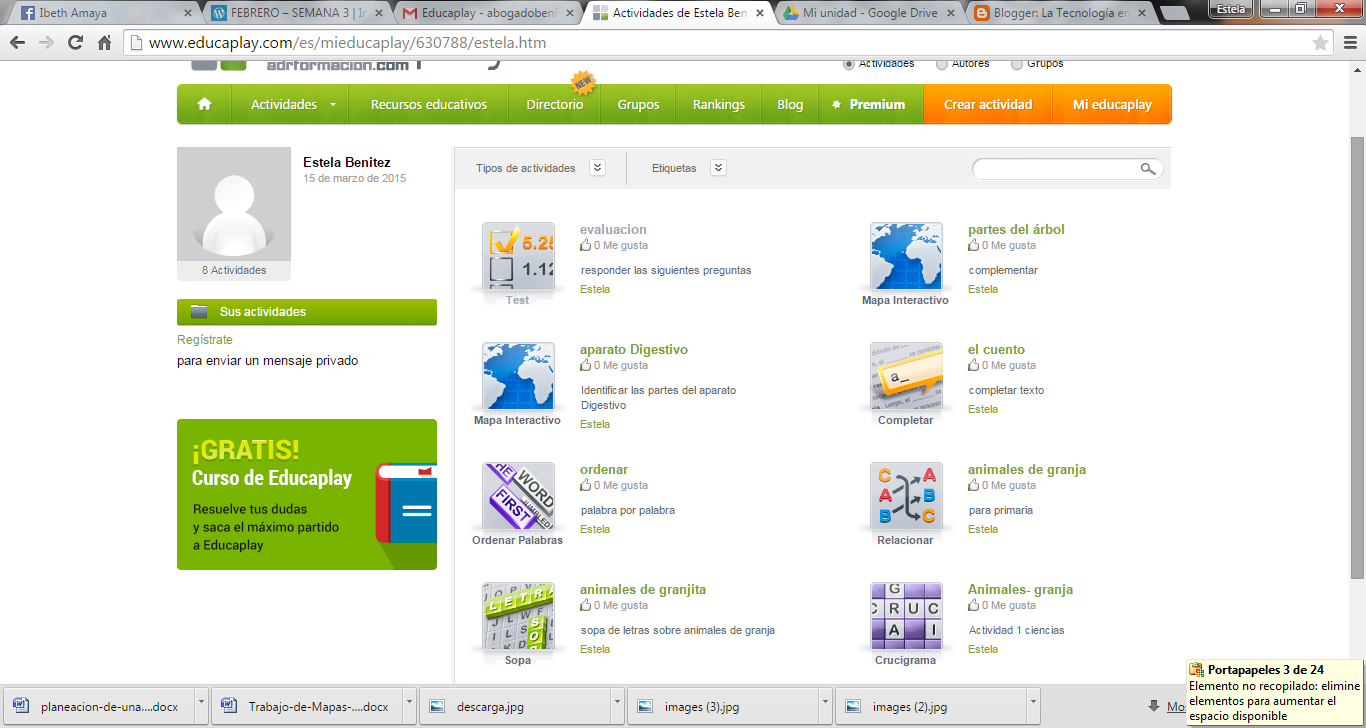Select the Grupos radio button
1366x728 pixels.
click(1016, 63)
